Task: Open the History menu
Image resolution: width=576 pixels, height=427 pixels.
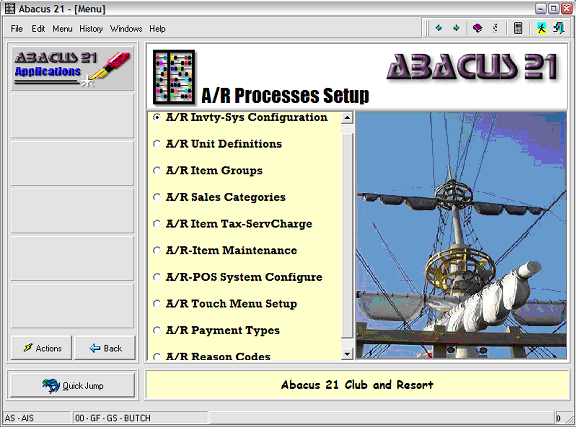Action: [91, 29]
